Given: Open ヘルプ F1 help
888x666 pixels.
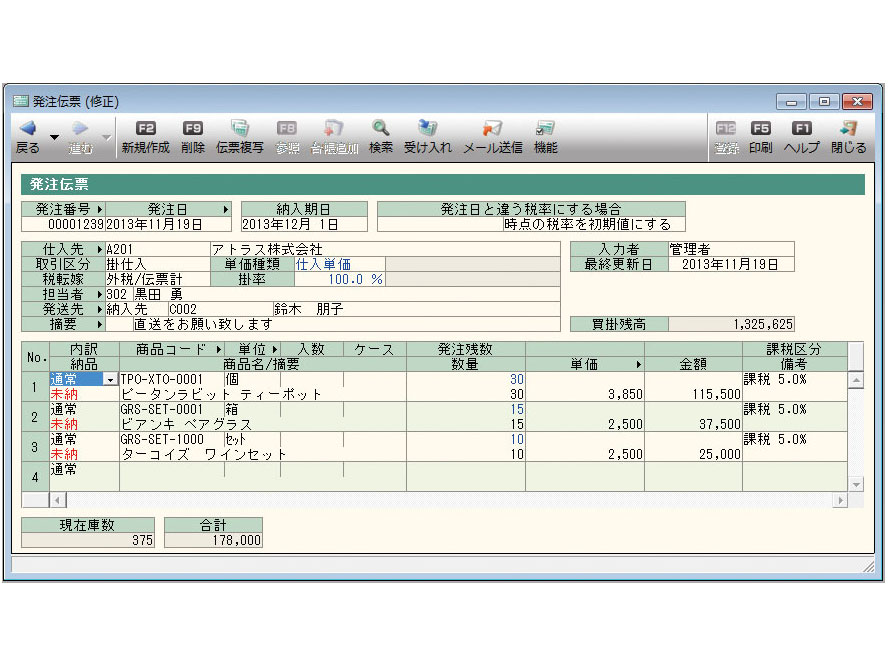Looking at the screenshot, I should pyautogui.click(x=801, y=129).
